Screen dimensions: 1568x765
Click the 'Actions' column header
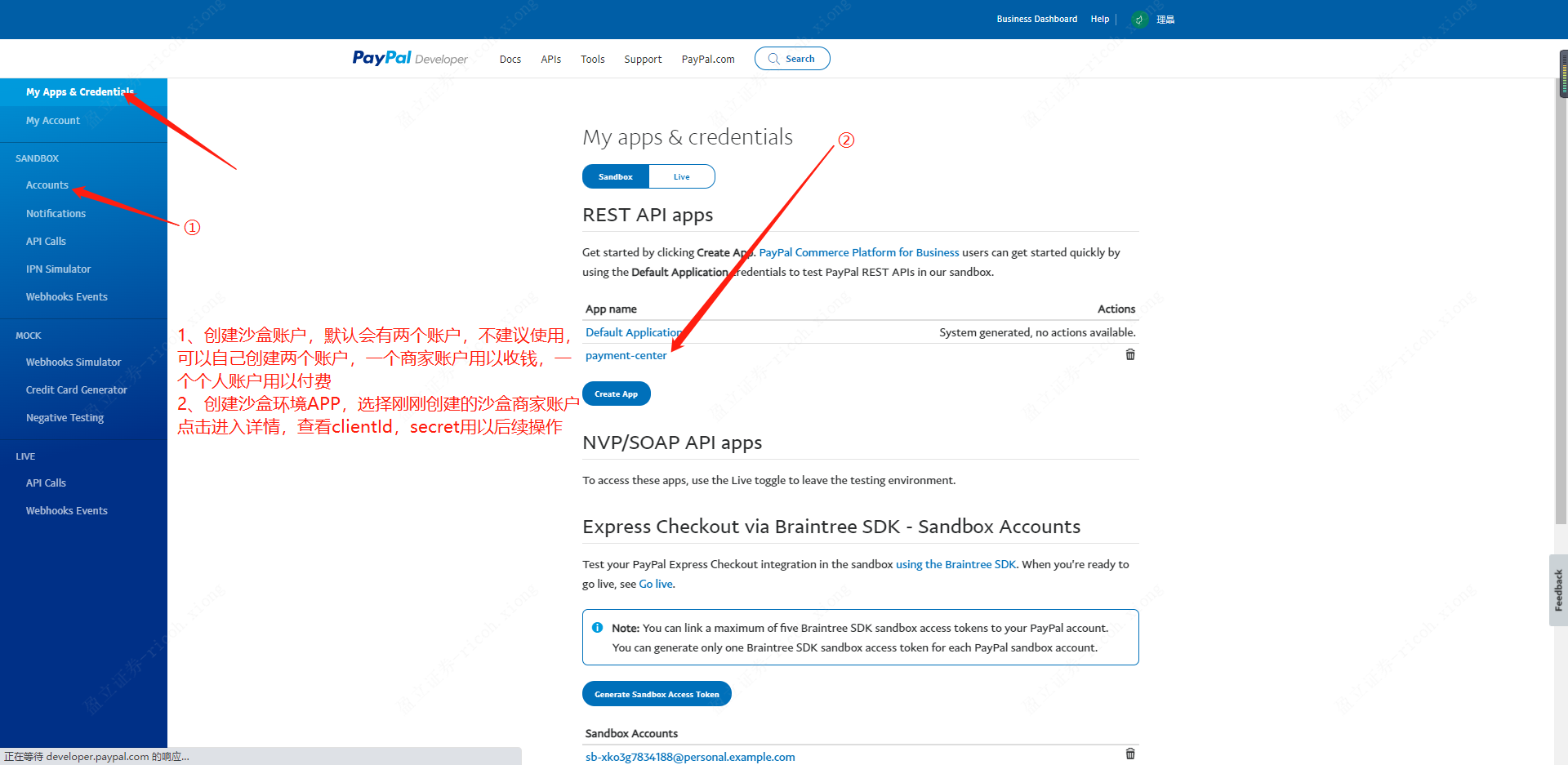[x=1116, y=309]
